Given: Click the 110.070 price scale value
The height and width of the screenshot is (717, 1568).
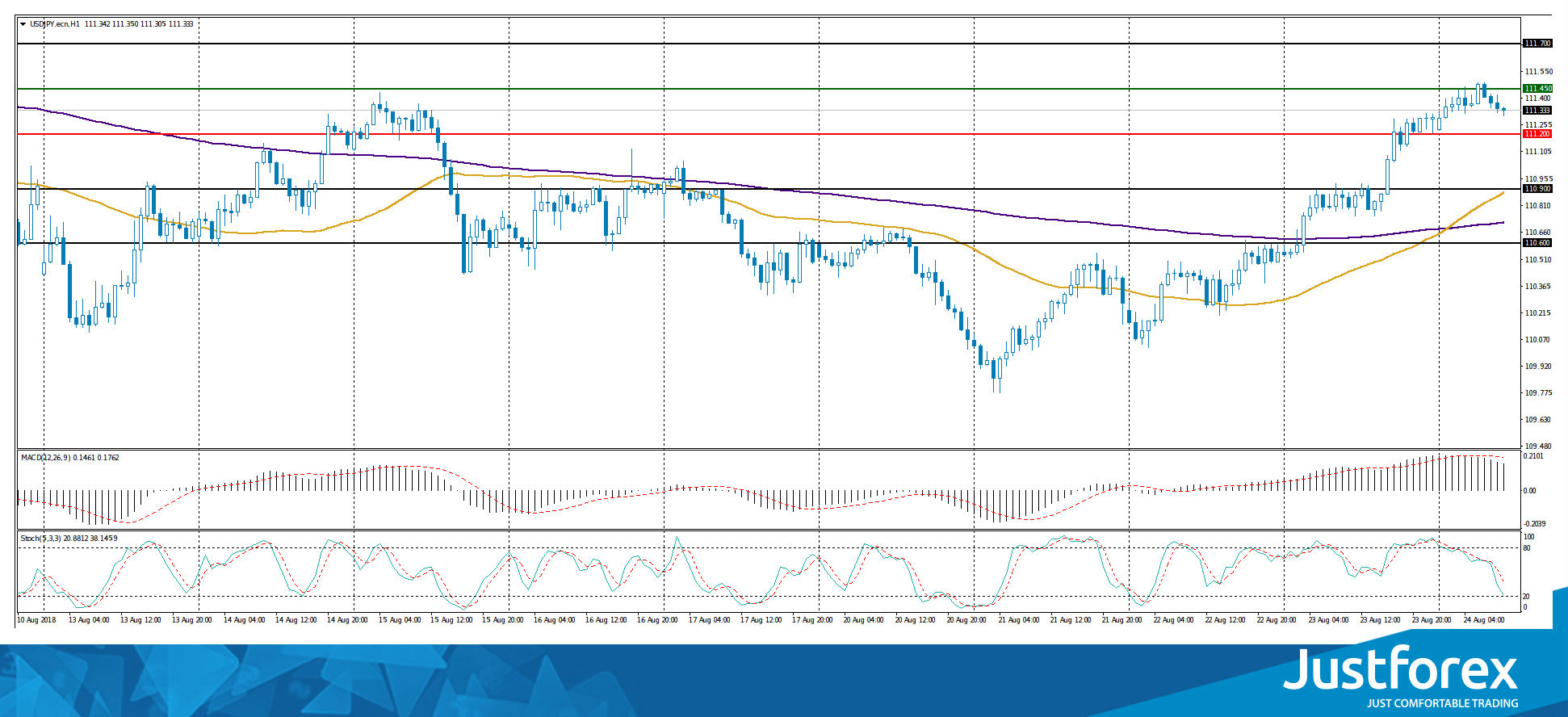Looking at the screenshot, I should pos(1538,339).
